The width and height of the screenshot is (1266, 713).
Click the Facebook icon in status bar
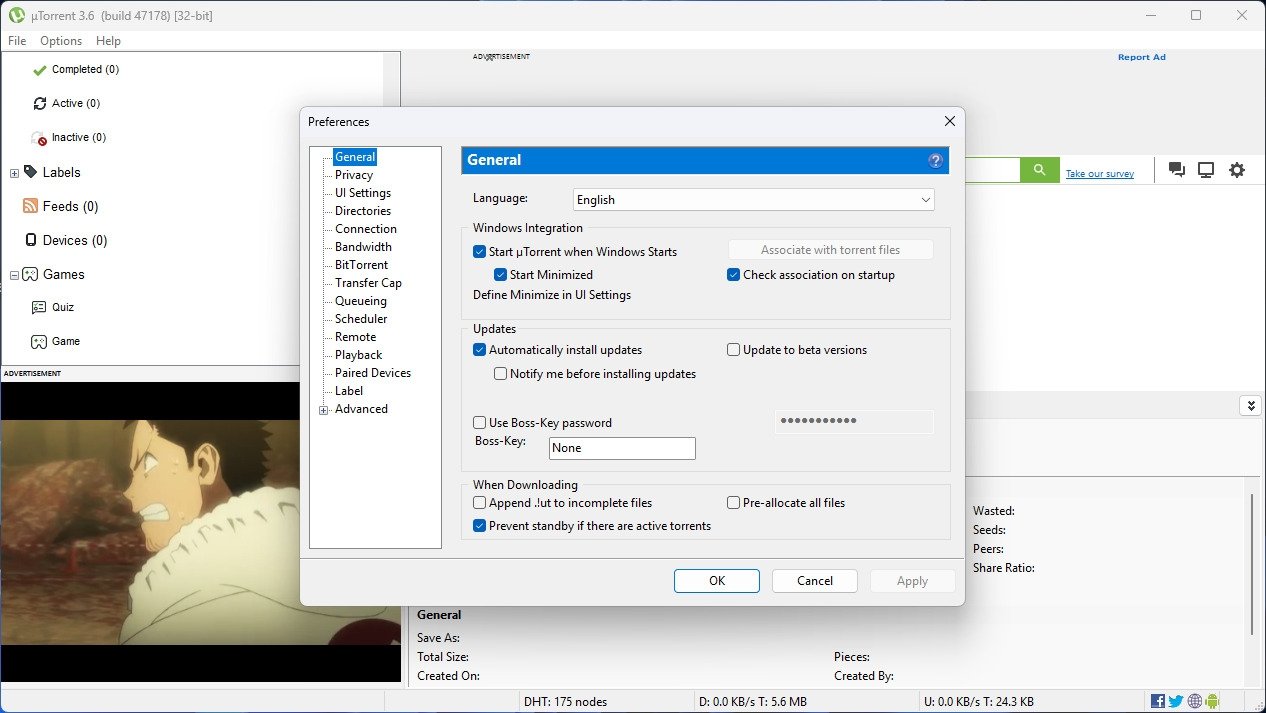[1158, 701]
